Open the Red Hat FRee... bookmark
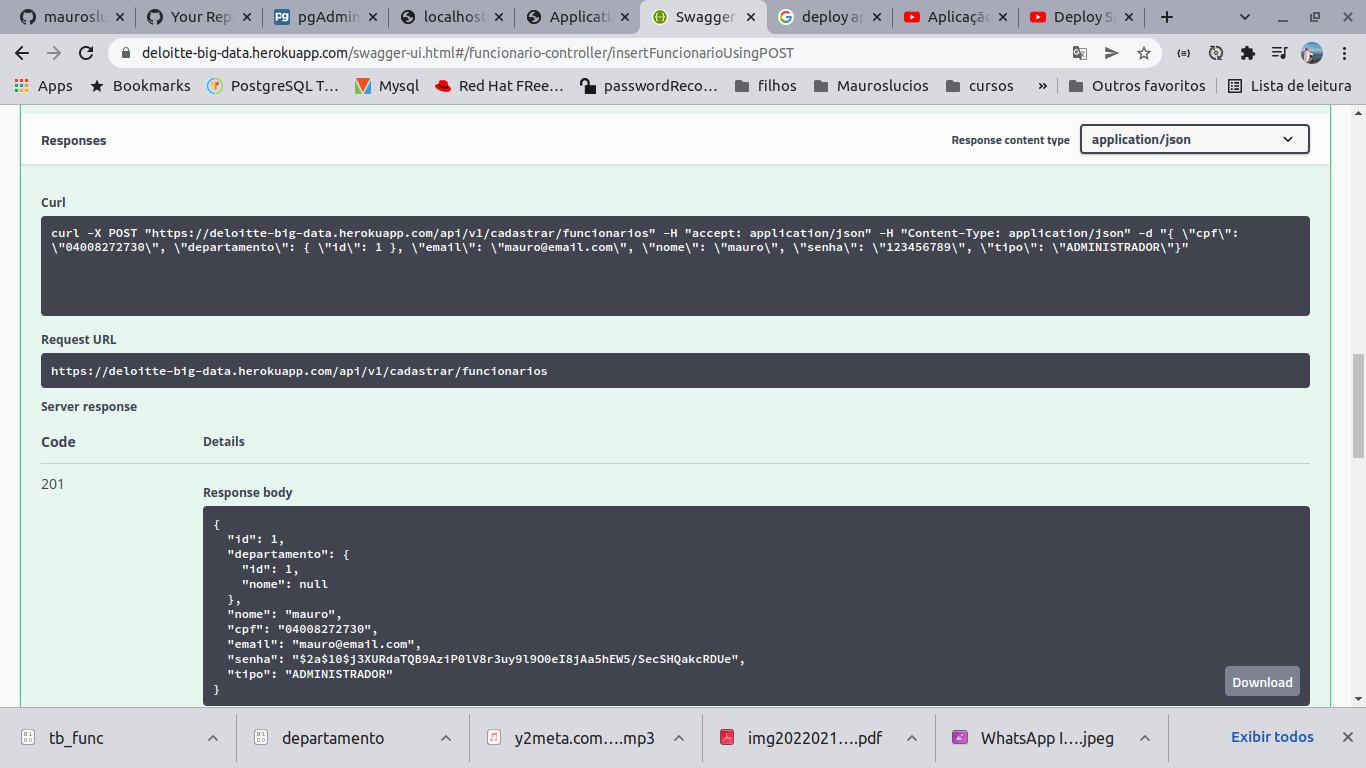This screenshot has height=768, width=1366. coord(500,86)
